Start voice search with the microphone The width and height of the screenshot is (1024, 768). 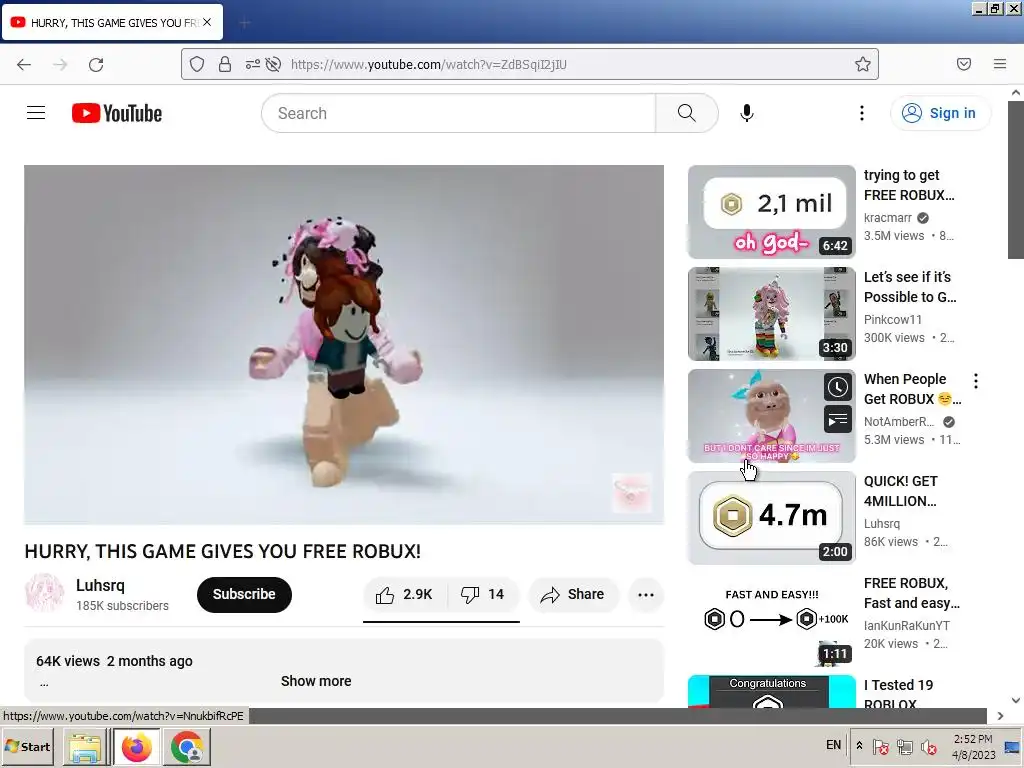pyautogui.click(x=746, y=113)
